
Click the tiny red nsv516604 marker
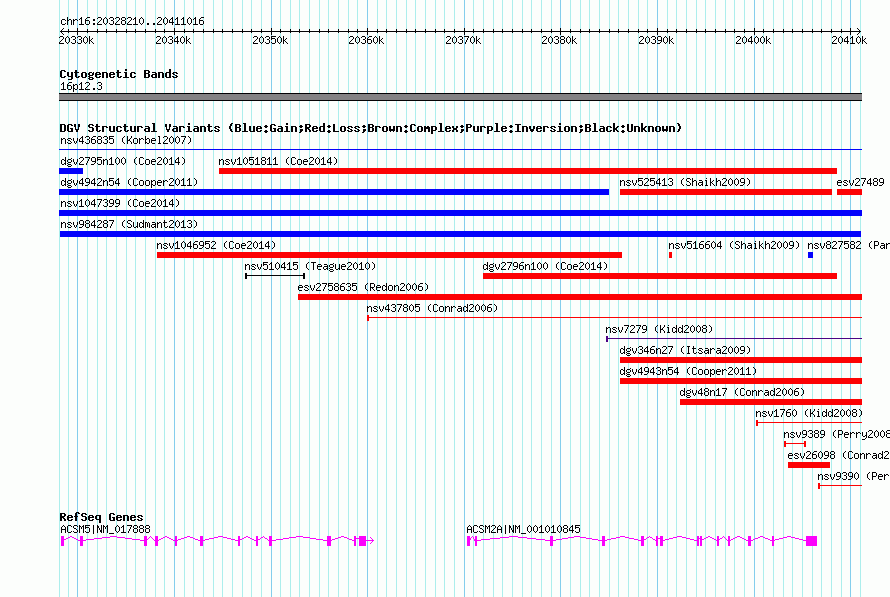click(670, 255)
